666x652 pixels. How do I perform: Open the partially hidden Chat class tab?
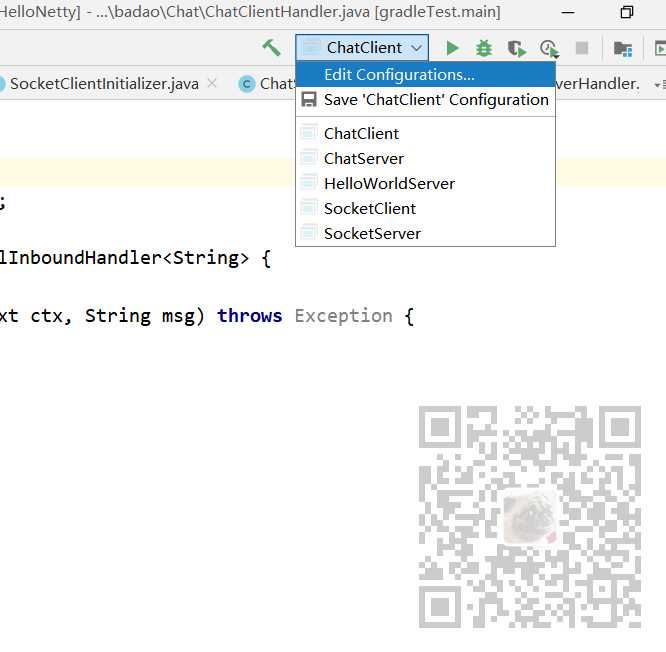pos(267,84)
